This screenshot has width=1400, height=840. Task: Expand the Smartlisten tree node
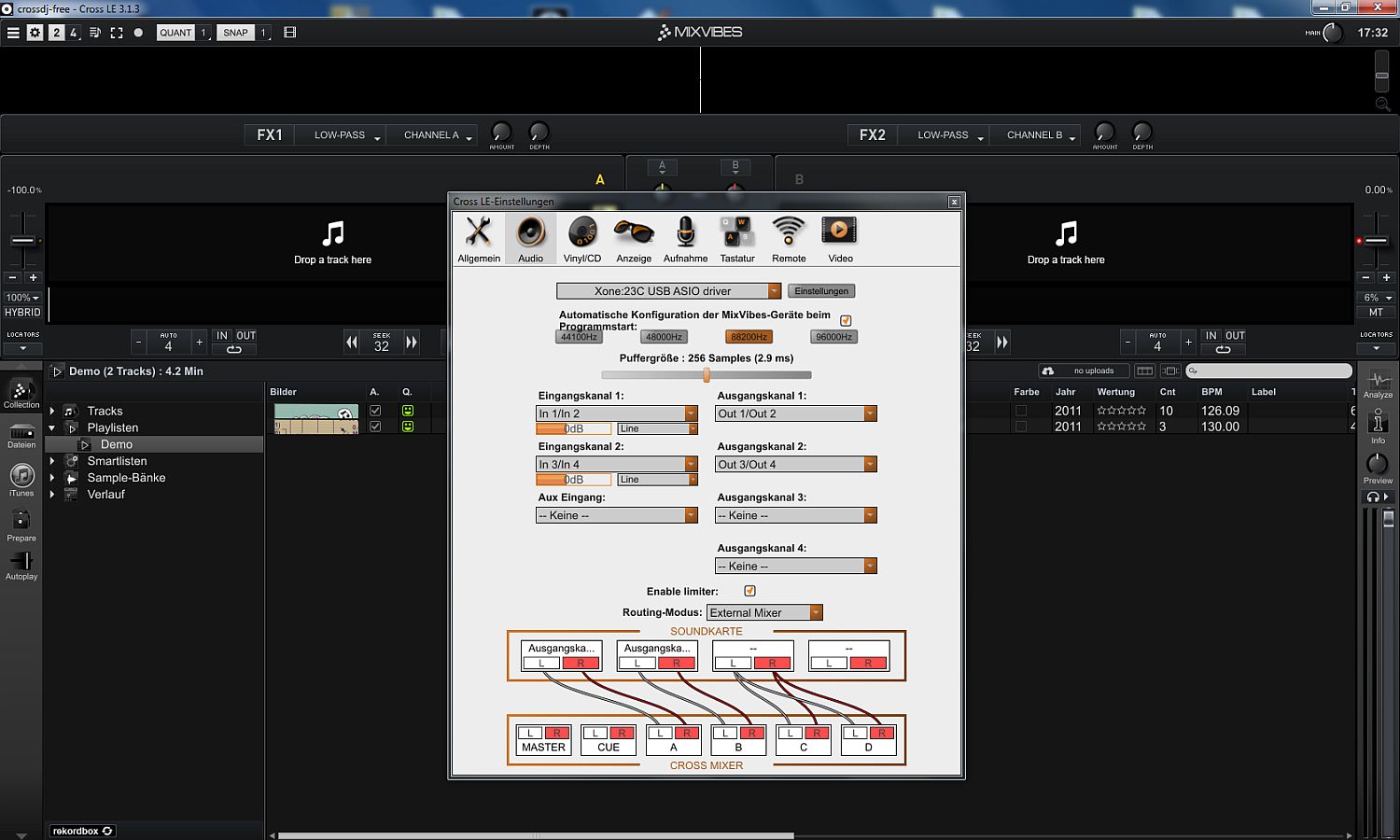52,461
